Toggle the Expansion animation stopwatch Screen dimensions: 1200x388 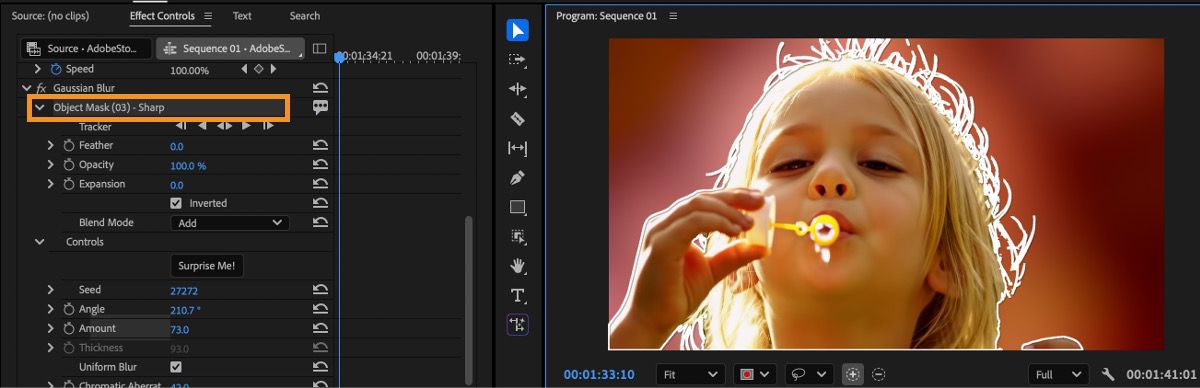click(69, 184)
